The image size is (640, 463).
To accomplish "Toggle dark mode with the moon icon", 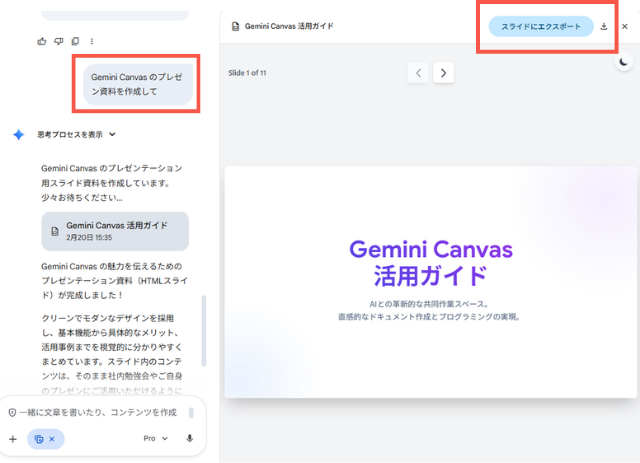I will (624, 62).
